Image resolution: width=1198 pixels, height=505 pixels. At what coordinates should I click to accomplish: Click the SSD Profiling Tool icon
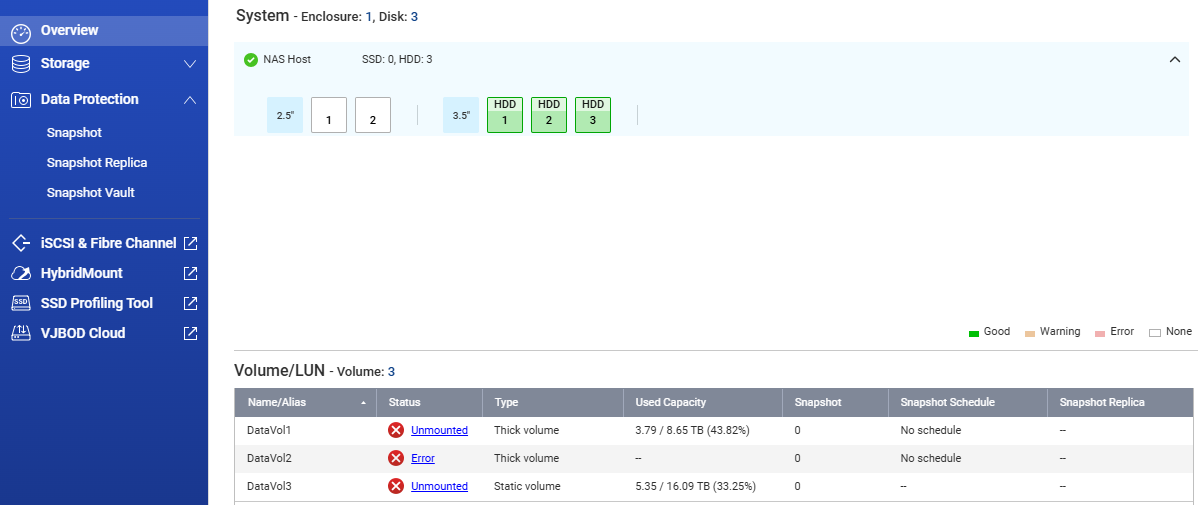21,303
